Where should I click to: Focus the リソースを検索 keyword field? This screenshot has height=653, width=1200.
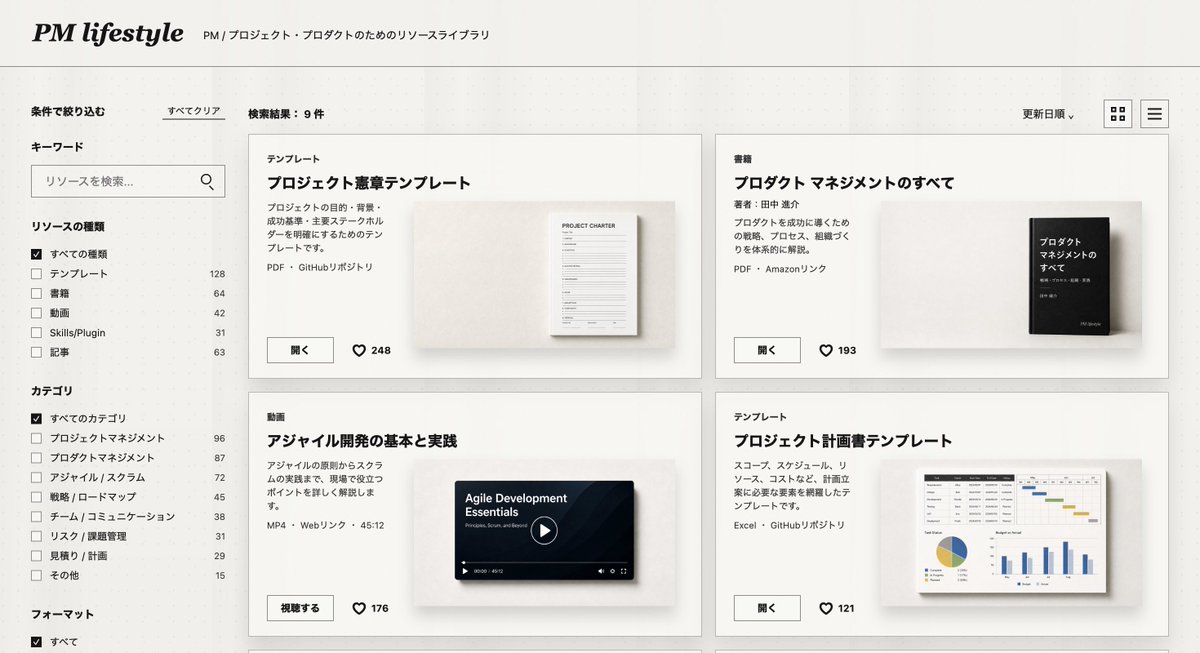128,181
